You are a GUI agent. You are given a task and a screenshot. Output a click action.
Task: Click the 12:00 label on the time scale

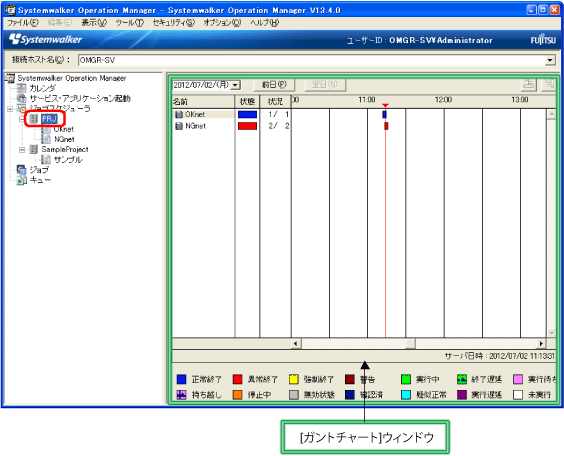pos(443,100)
